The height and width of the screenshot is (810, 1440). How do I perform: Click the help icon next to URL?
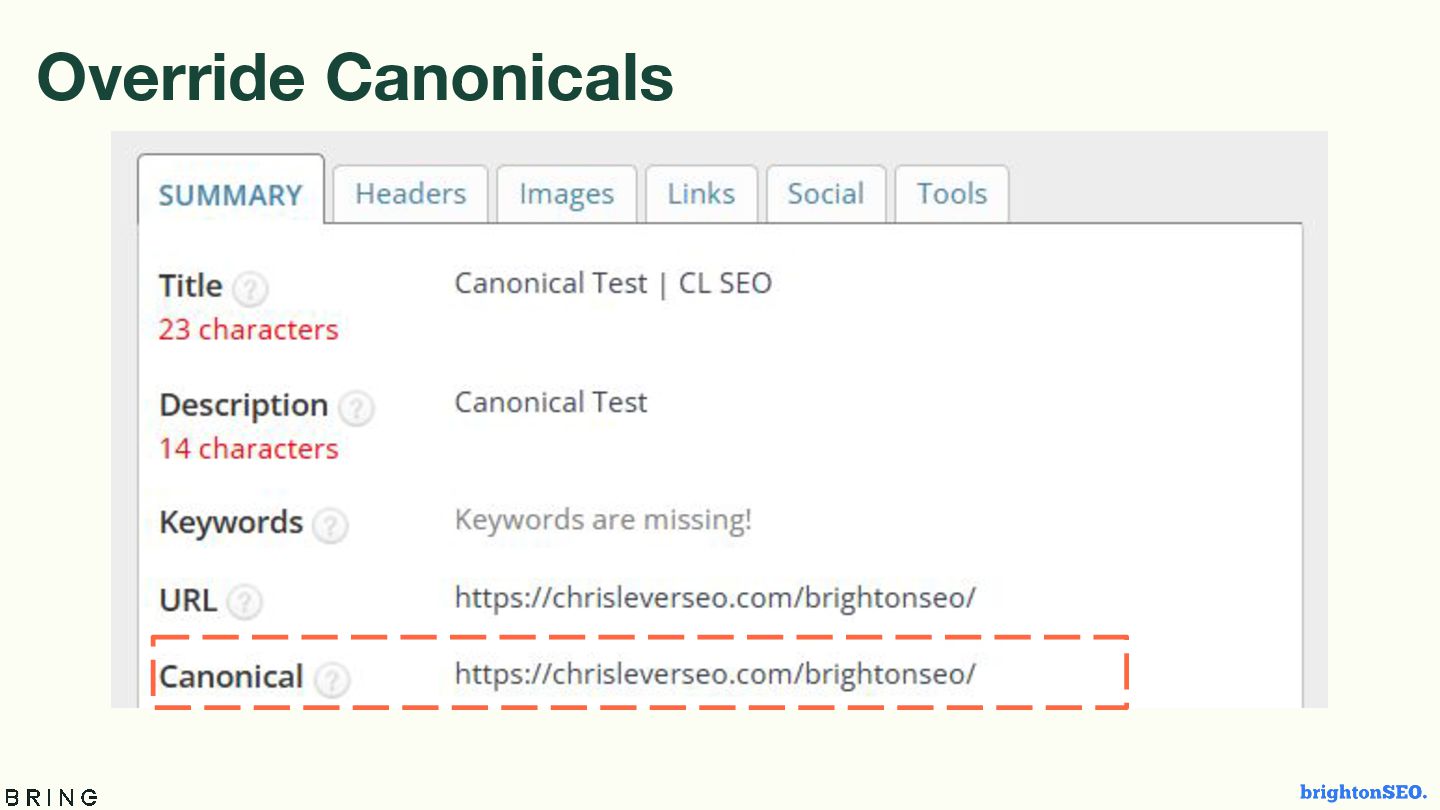pyautogui.click(x=244, y=602)
